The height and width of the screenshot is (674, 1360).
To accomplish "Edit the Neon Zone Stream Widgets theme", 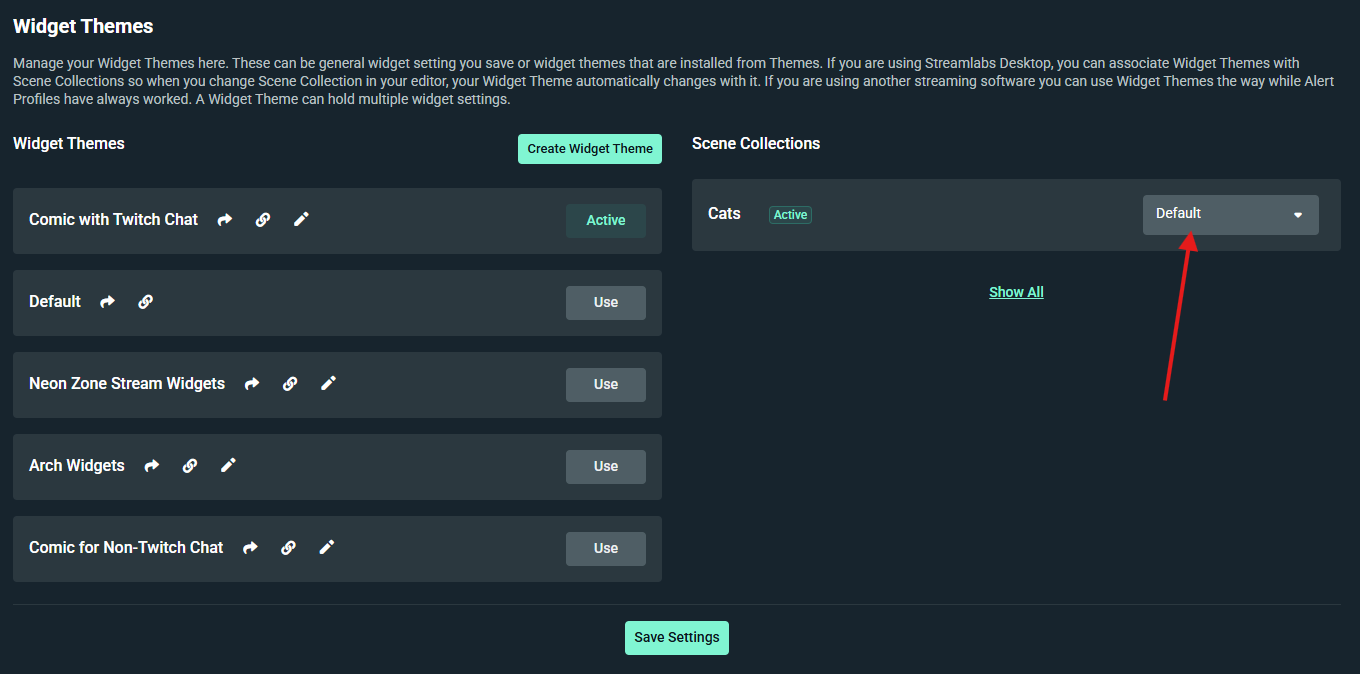I will pyautogui.click(x=328, y=383).
